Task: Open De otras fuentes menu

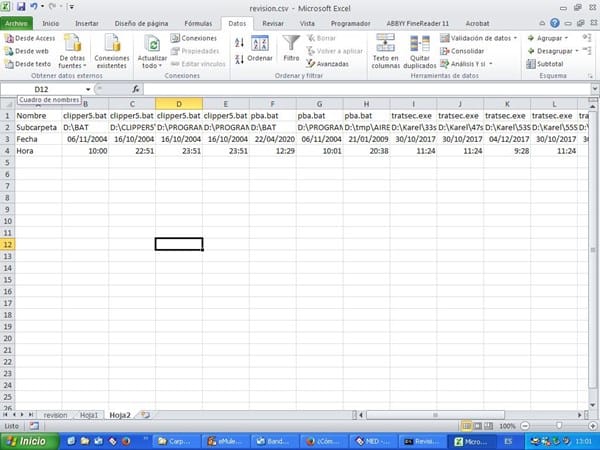Action: pos(72,51)
